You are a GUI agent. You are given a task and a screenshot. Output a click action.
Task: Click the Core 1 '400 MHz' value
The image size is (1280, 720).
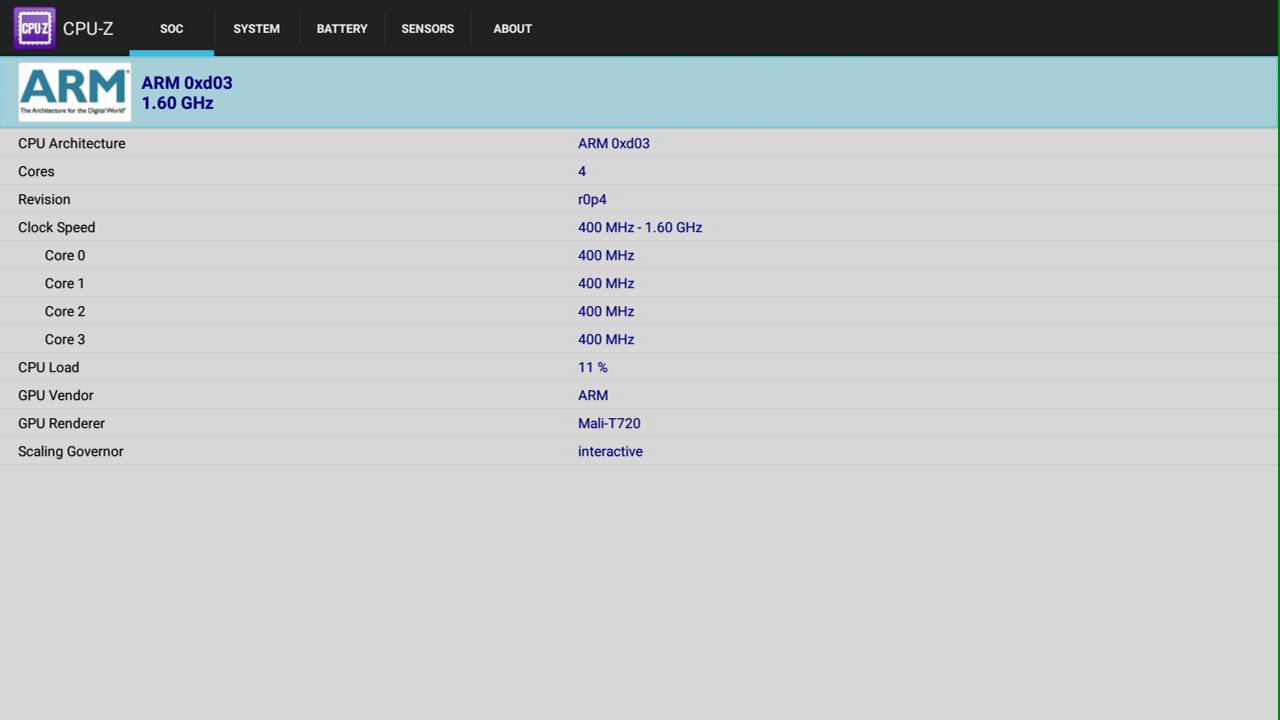pyautogui.click(x=606, y=283)
